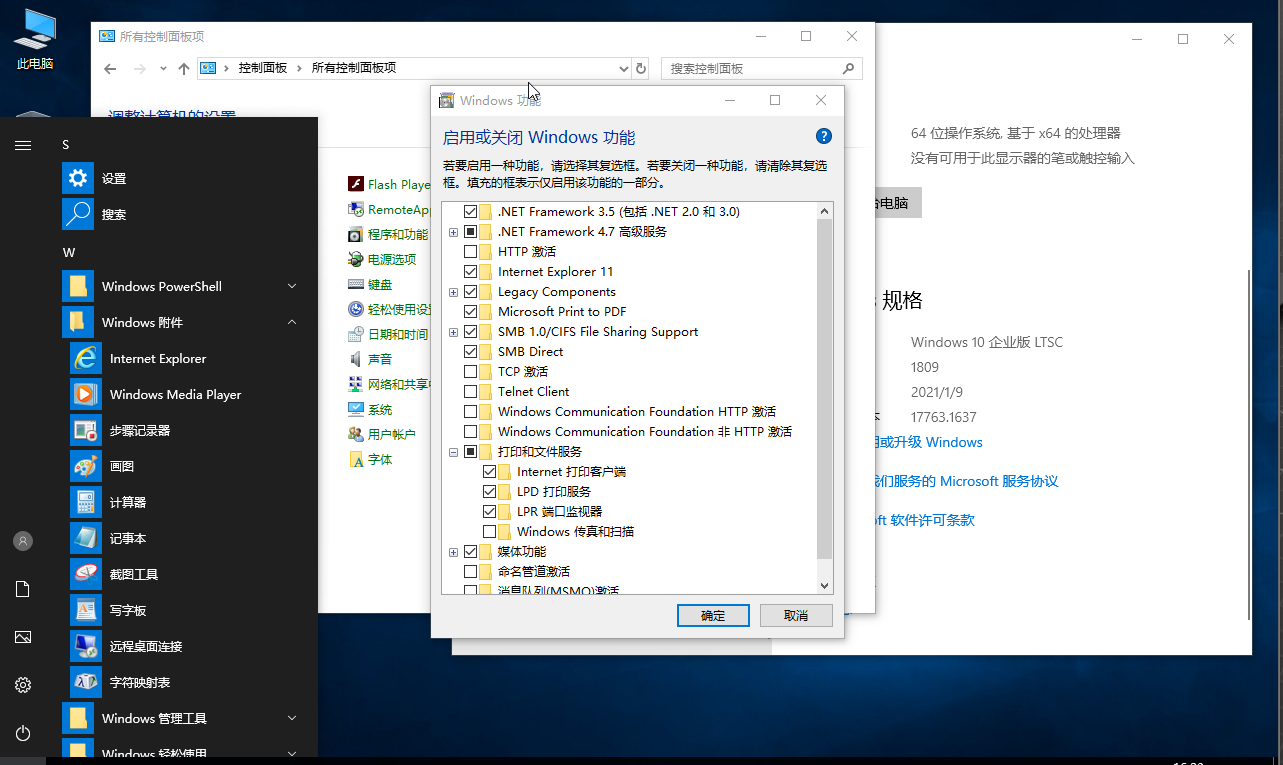Uncheck .NET Framework 3.5 feature
The width and height of the screenshot is (1283, 765).
tap(471, 212)
